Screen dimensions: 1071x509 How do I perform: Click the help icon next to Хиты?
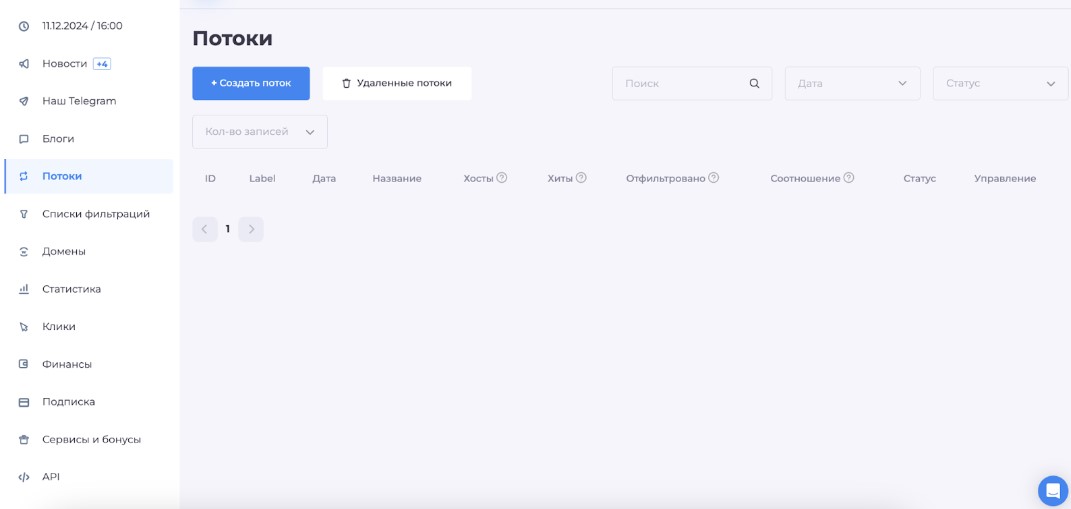click(581, 178)
